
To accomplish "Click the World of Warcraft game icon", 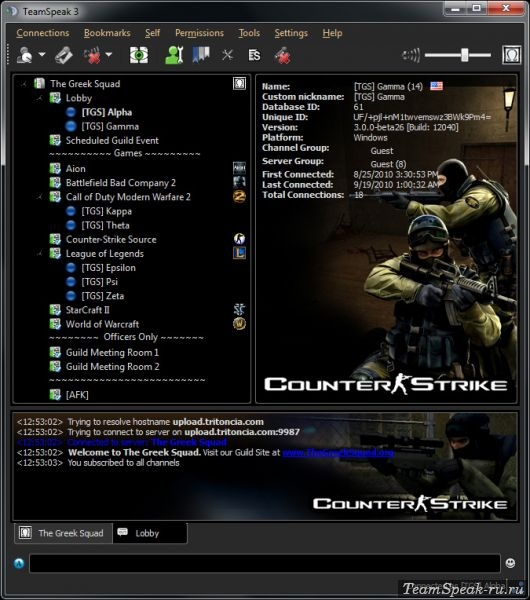I will coord(240,324).
